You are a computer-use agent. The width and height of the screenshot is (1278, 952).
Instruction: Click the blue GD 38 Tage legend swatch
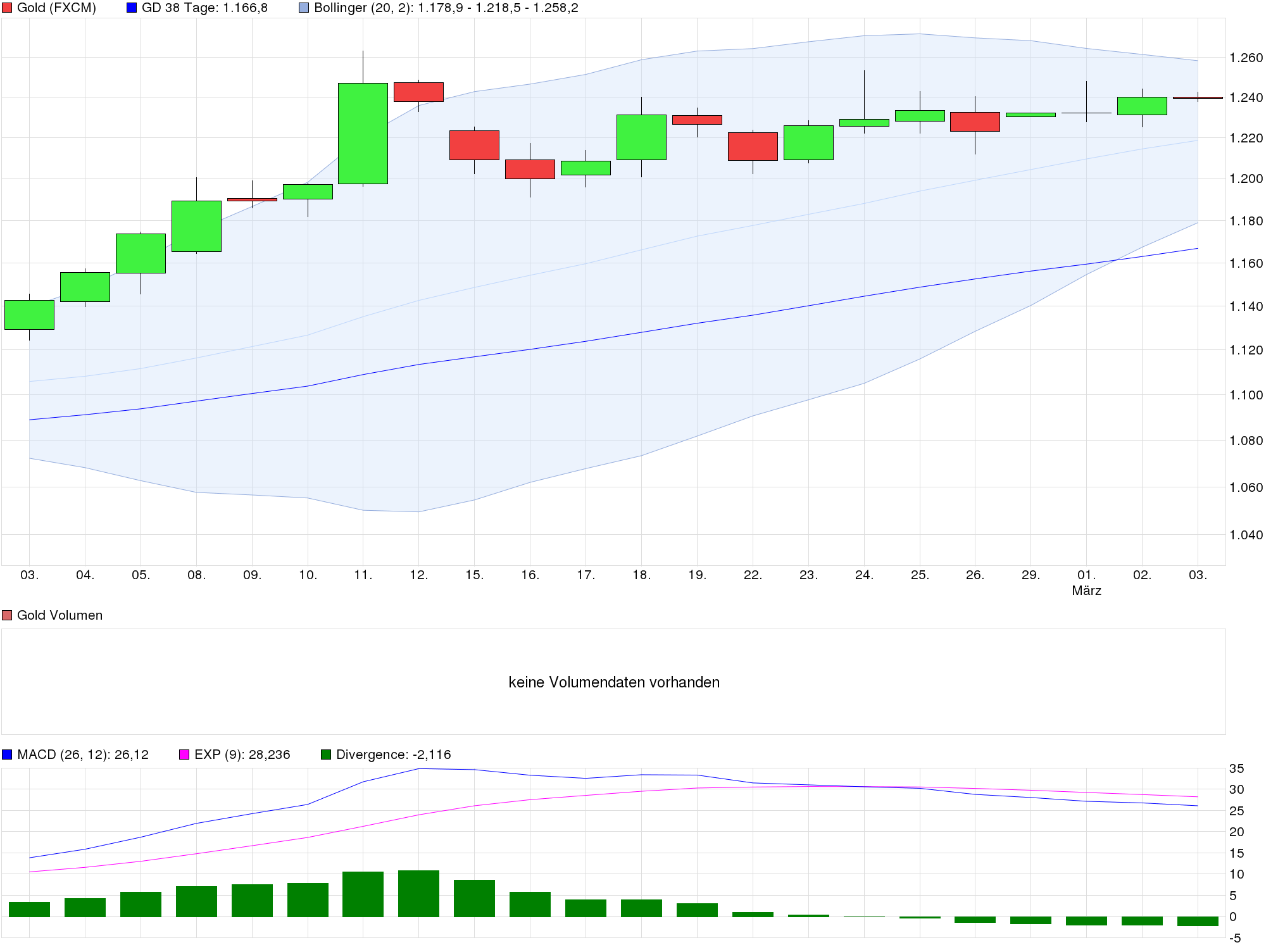coord(132,8)
